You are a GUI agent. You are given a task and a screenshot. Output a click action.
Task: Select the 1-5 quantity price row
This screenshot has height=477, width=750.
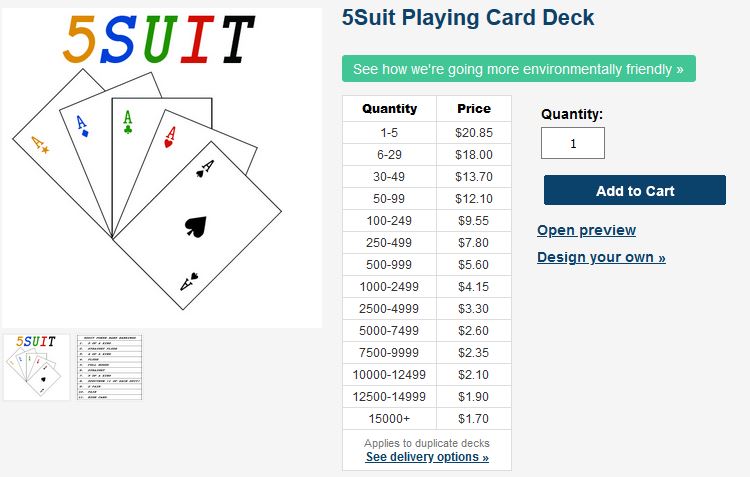point(427,133)
